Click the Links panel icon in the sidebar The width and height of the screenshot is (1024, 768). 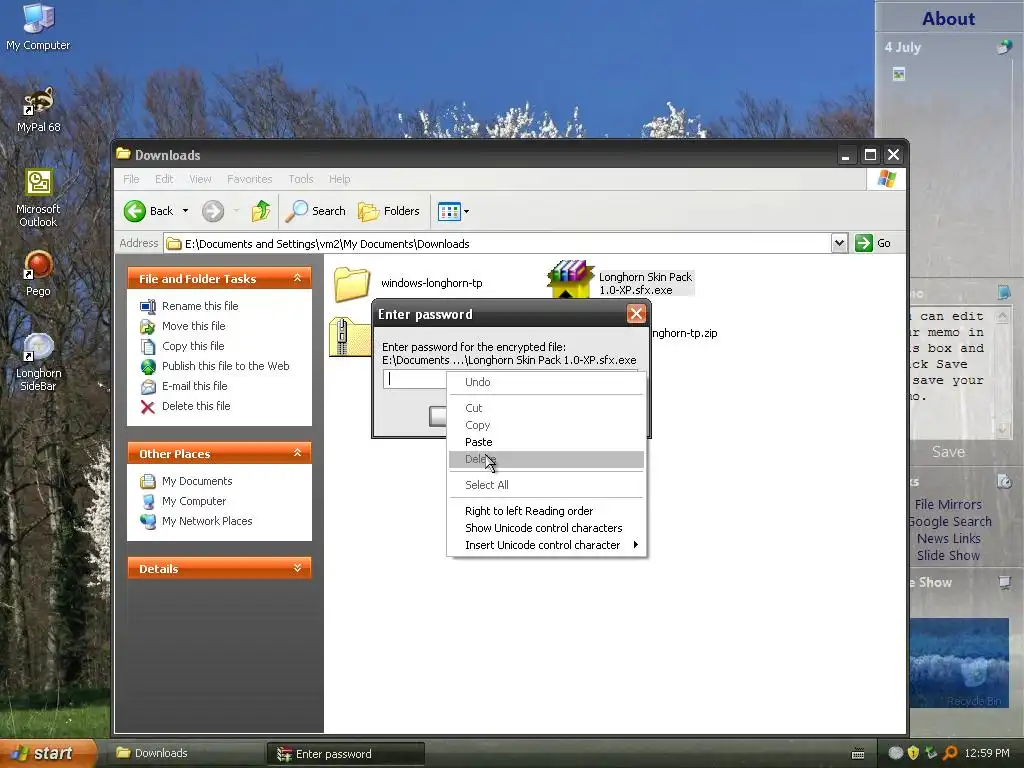pyautogui.click(x=1004, y=482)
